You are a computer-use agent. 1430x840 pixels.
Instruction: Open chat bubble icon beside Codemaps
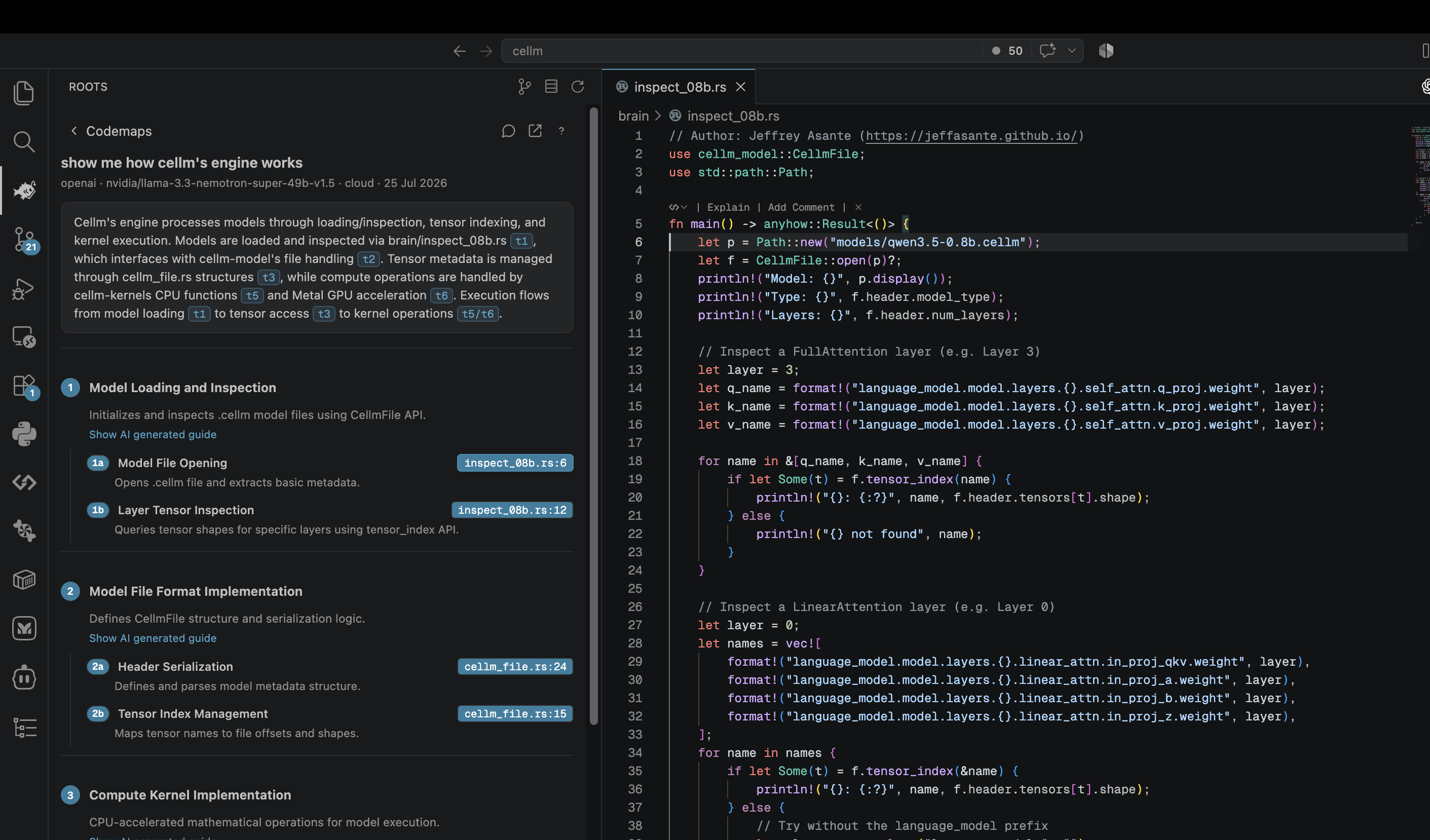pos(508,131)
